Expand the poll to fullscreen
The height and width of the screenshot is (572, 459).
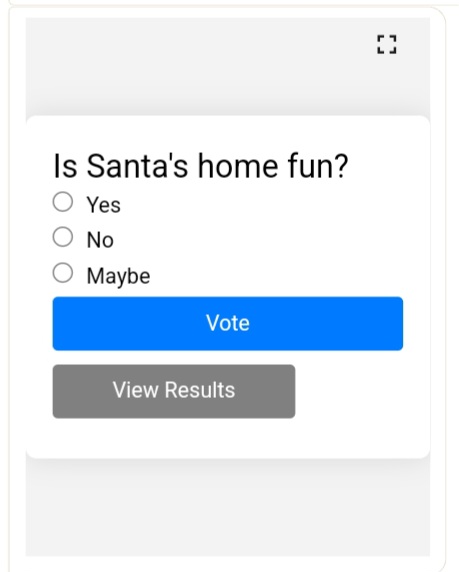[x=387, y=45]
